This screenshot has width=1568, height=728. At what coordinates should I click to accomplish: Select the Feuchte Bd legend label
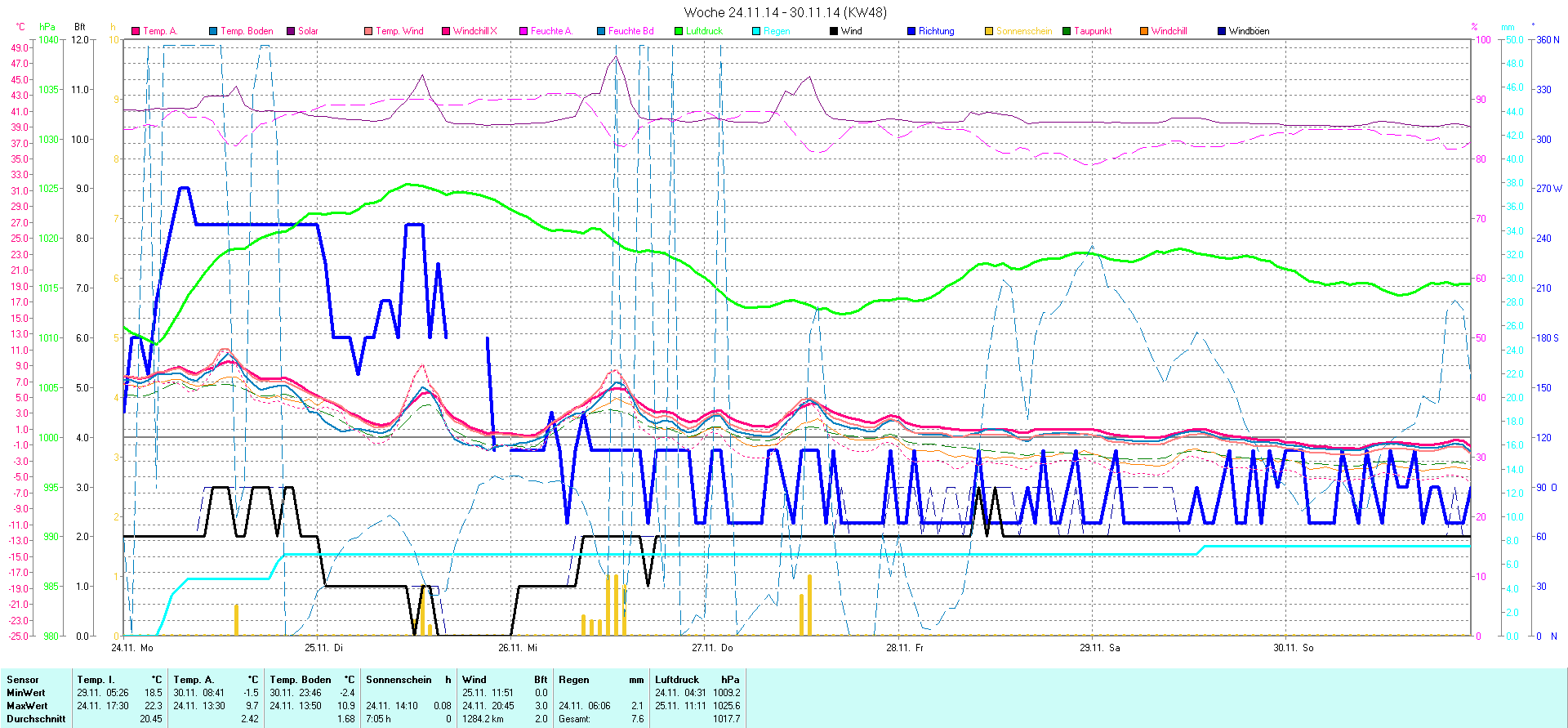coord(630,31)
